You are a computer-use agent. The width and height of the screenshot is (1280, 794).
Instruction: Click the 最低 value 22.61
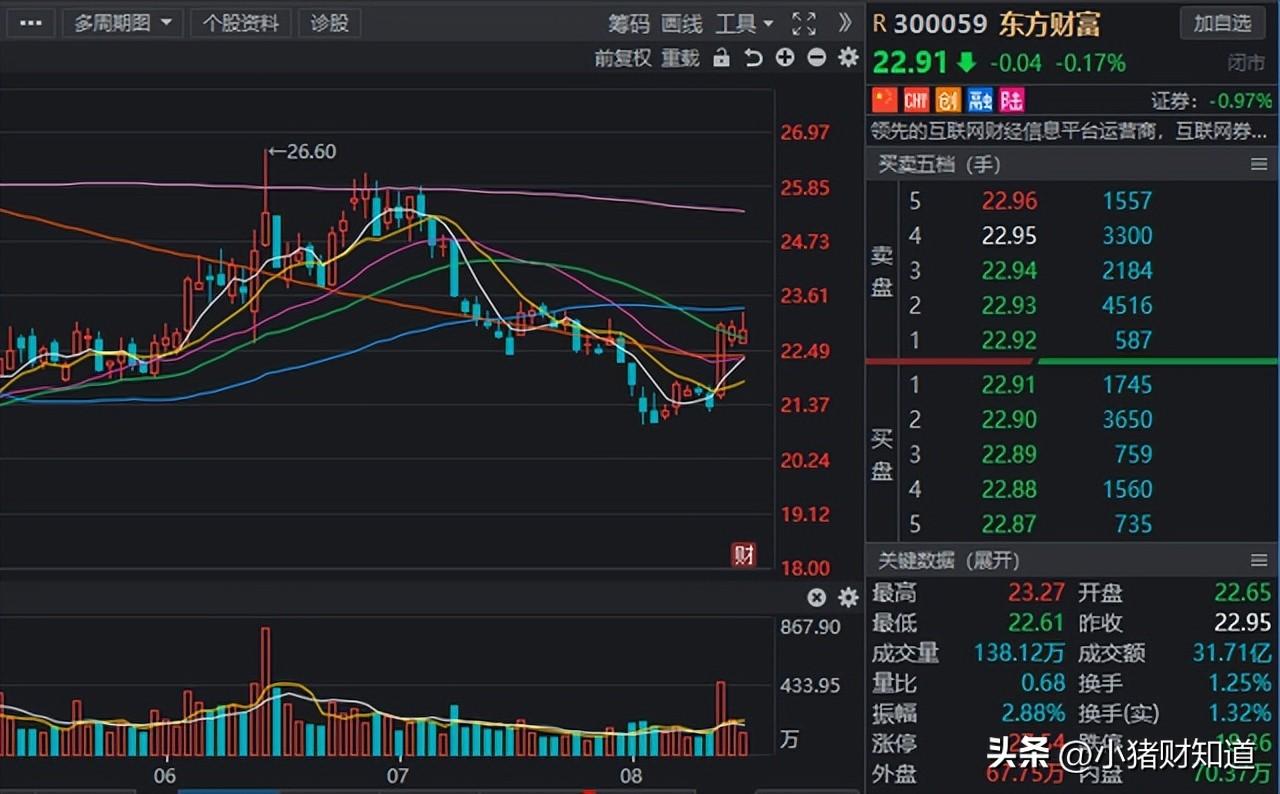tap(1036, 623)
